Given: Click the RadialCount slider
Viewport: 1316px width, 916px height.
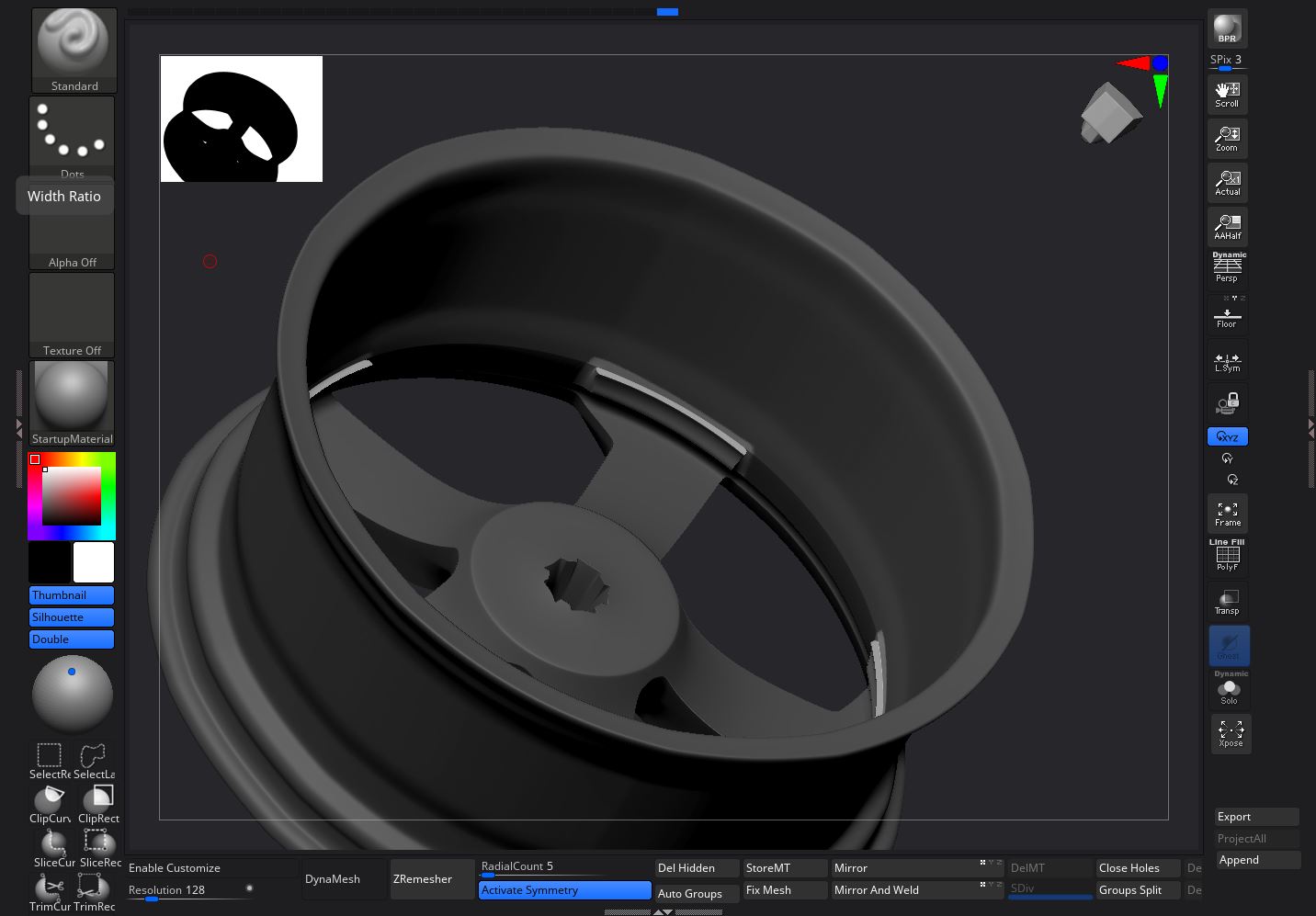Looking at the screenshot, I should pyautogui.click(x=564, y=867).
